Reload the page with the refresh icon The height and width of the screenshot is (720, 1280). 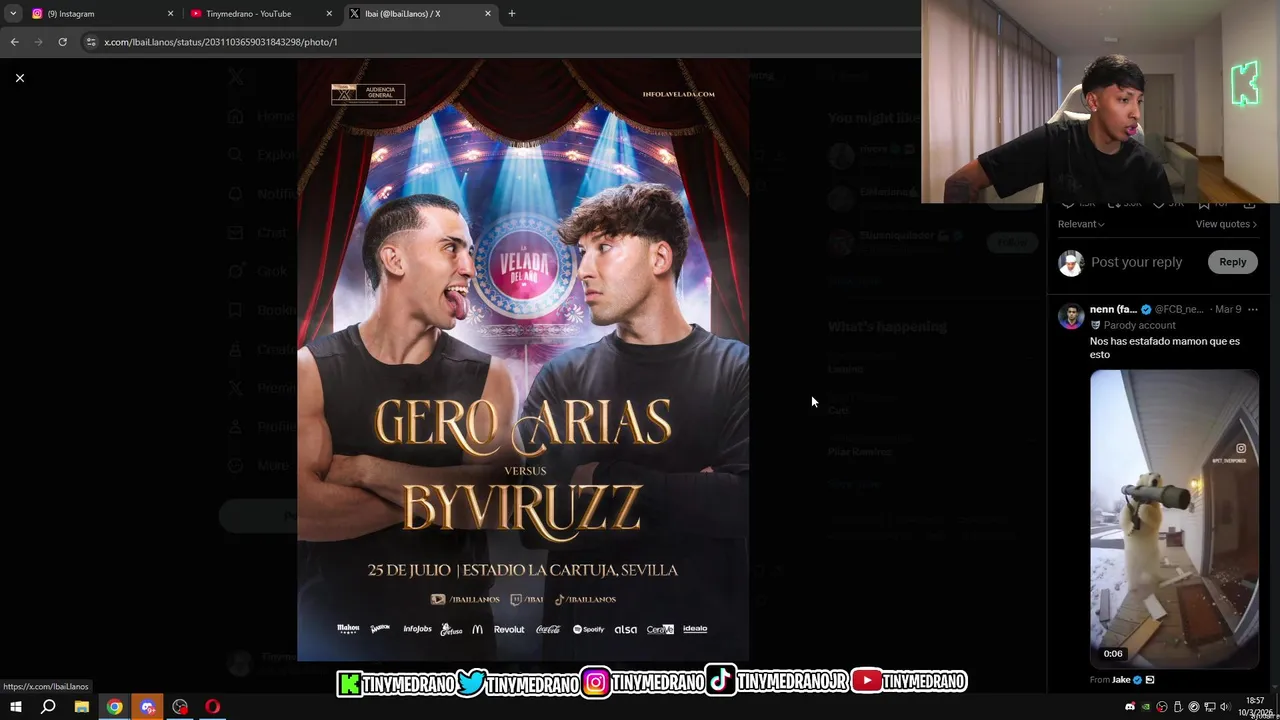click(x=62, y=42)
